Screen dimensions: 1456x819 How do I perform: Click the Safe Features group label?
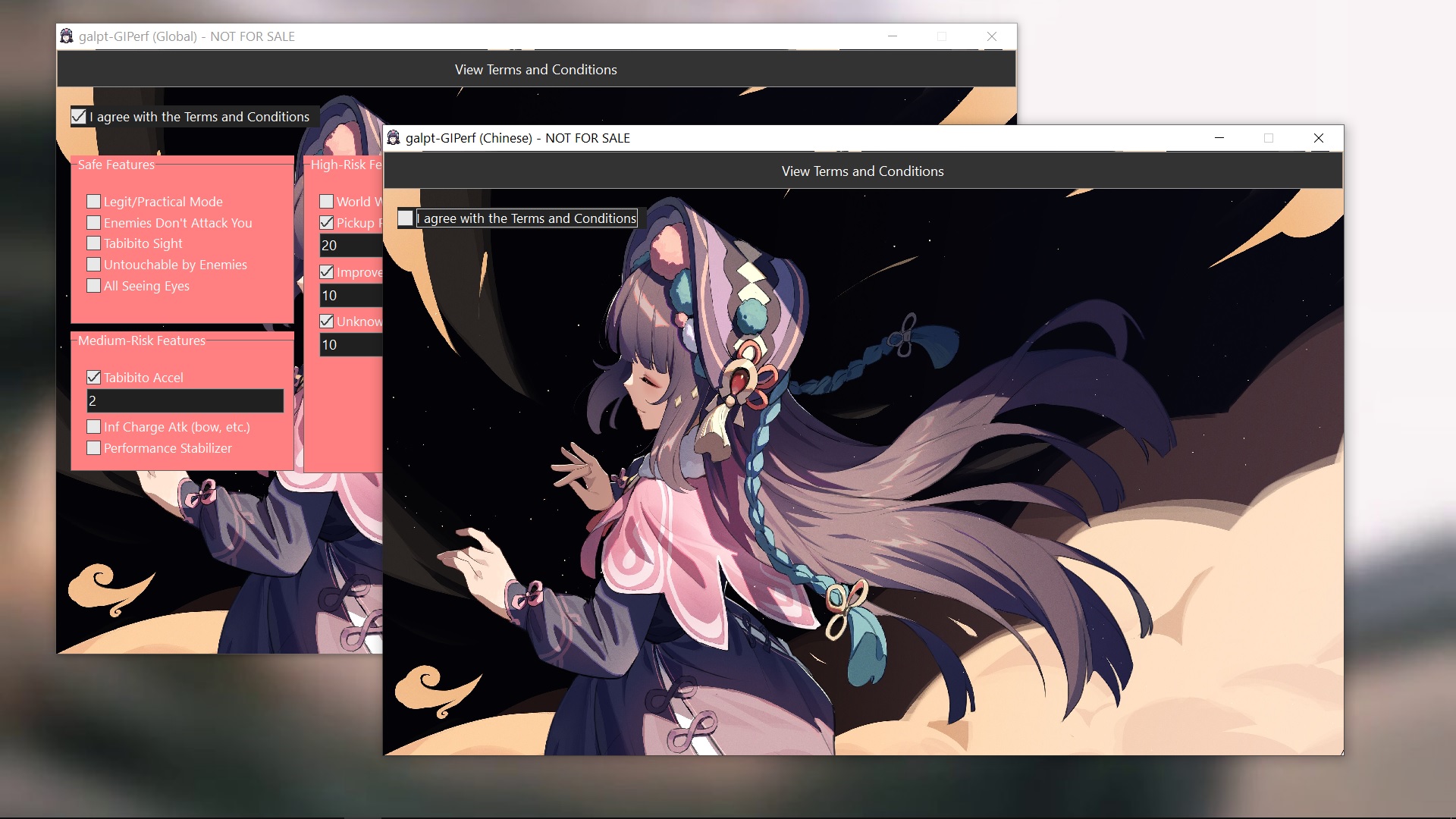[116, 165]
